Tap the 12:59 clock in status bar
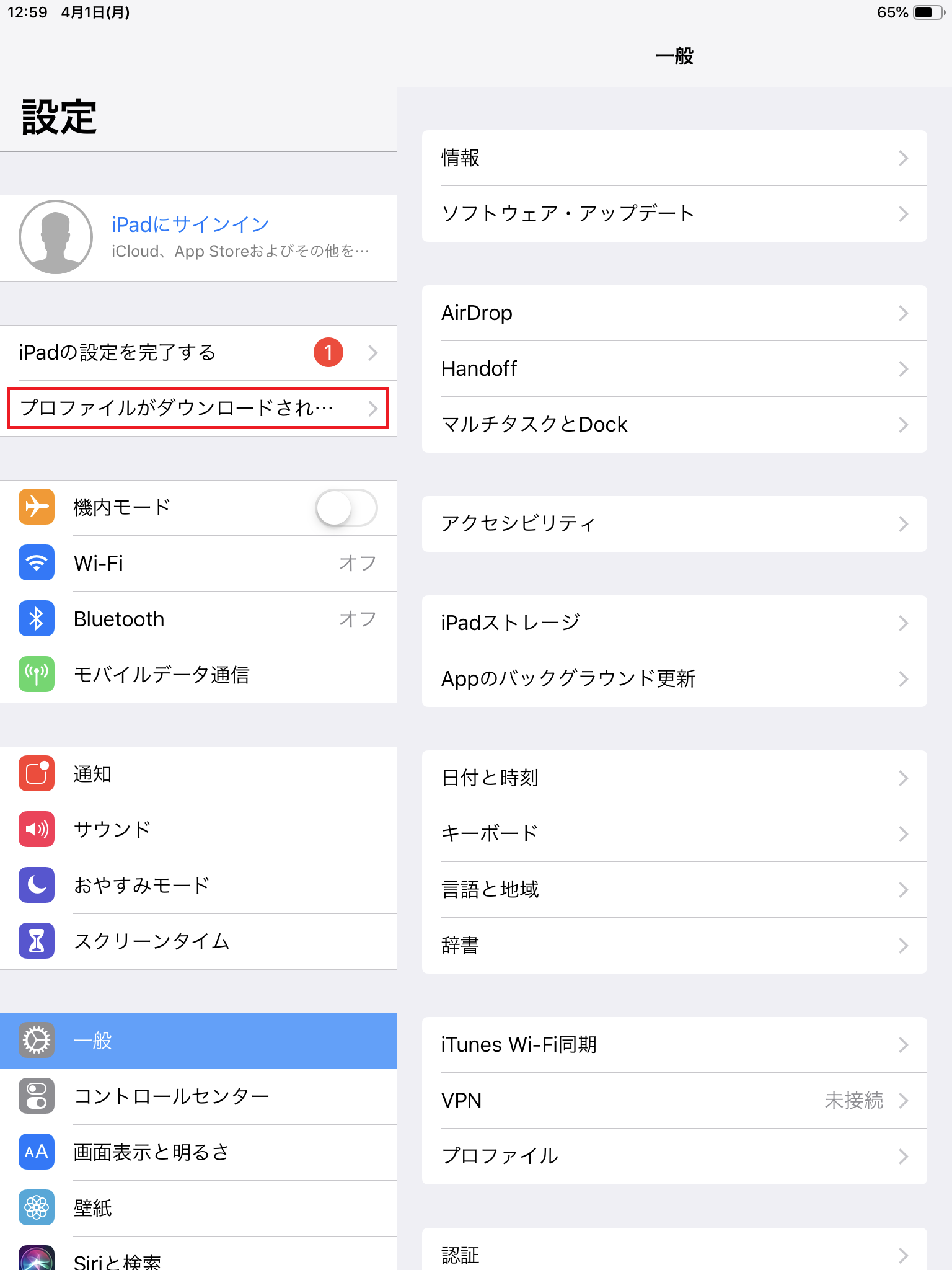952x1270 pixels. 27,12
